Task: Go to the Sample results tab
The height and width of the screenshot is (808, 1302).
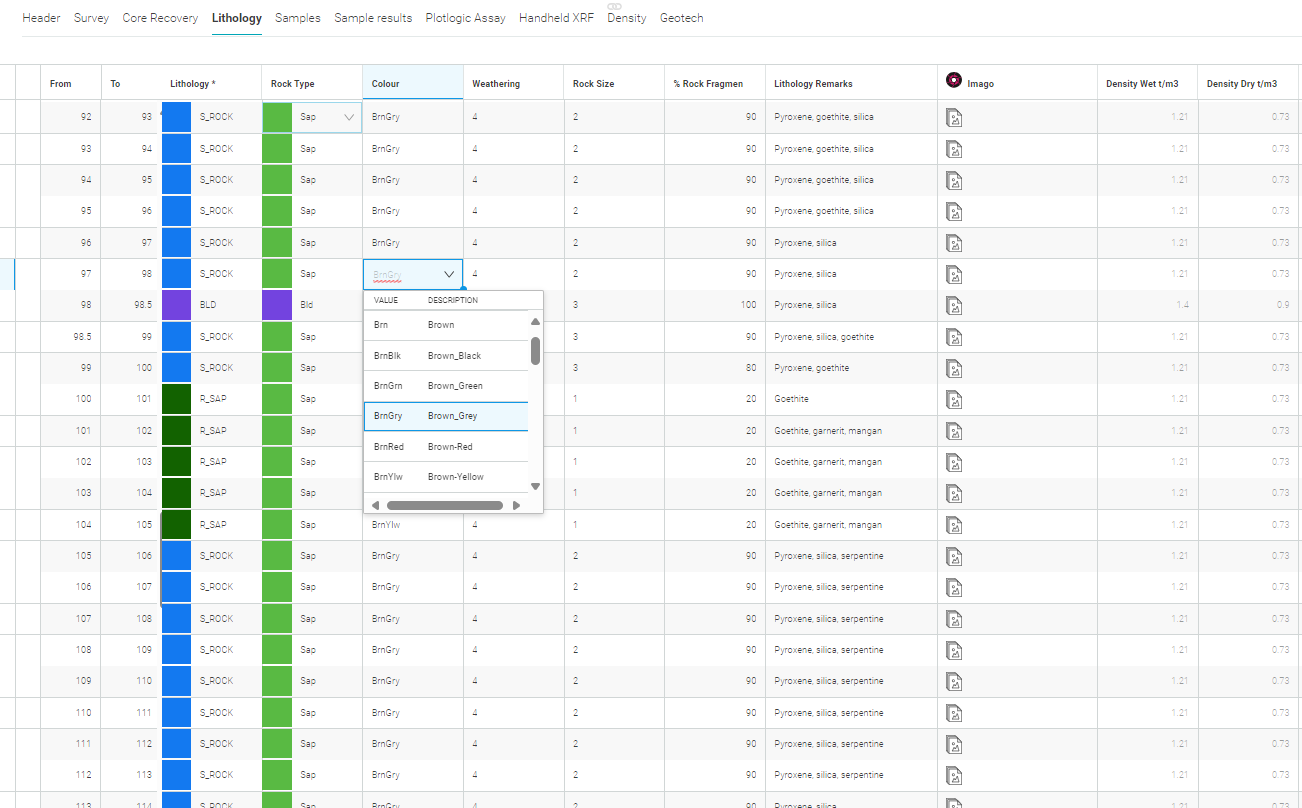Action: tap(373, 18)
